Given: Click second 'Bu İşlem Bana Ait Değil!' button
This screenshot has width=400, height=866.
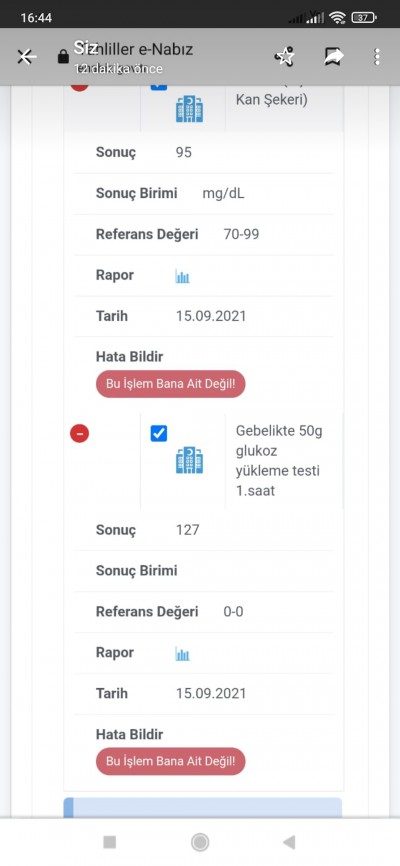Looking at the screenshot, I should (171, 762).
